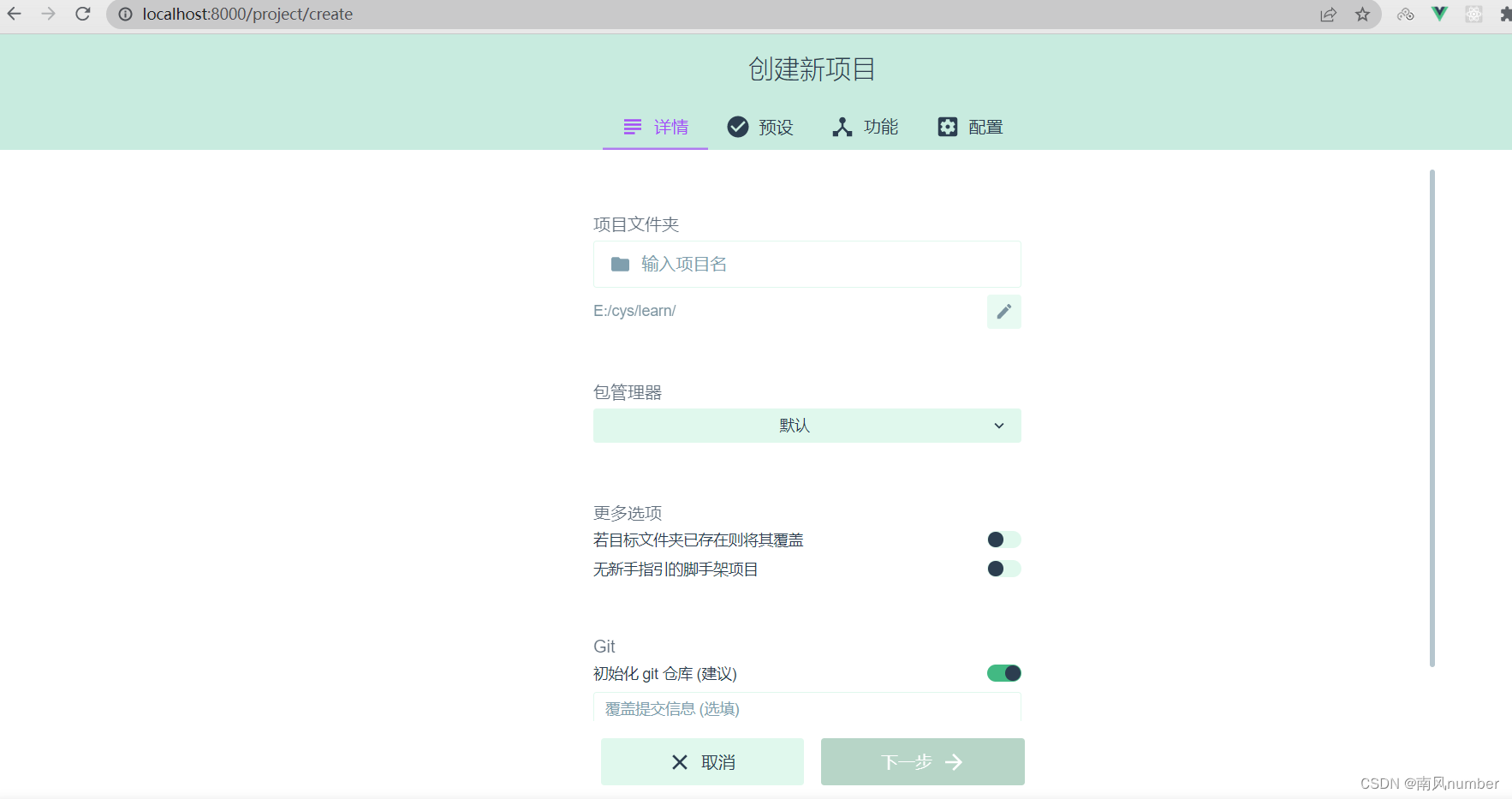This screenshot has height=799, width=1512.
Task: Click the folder icon in the project name field
Action: (x=621, y=264)
